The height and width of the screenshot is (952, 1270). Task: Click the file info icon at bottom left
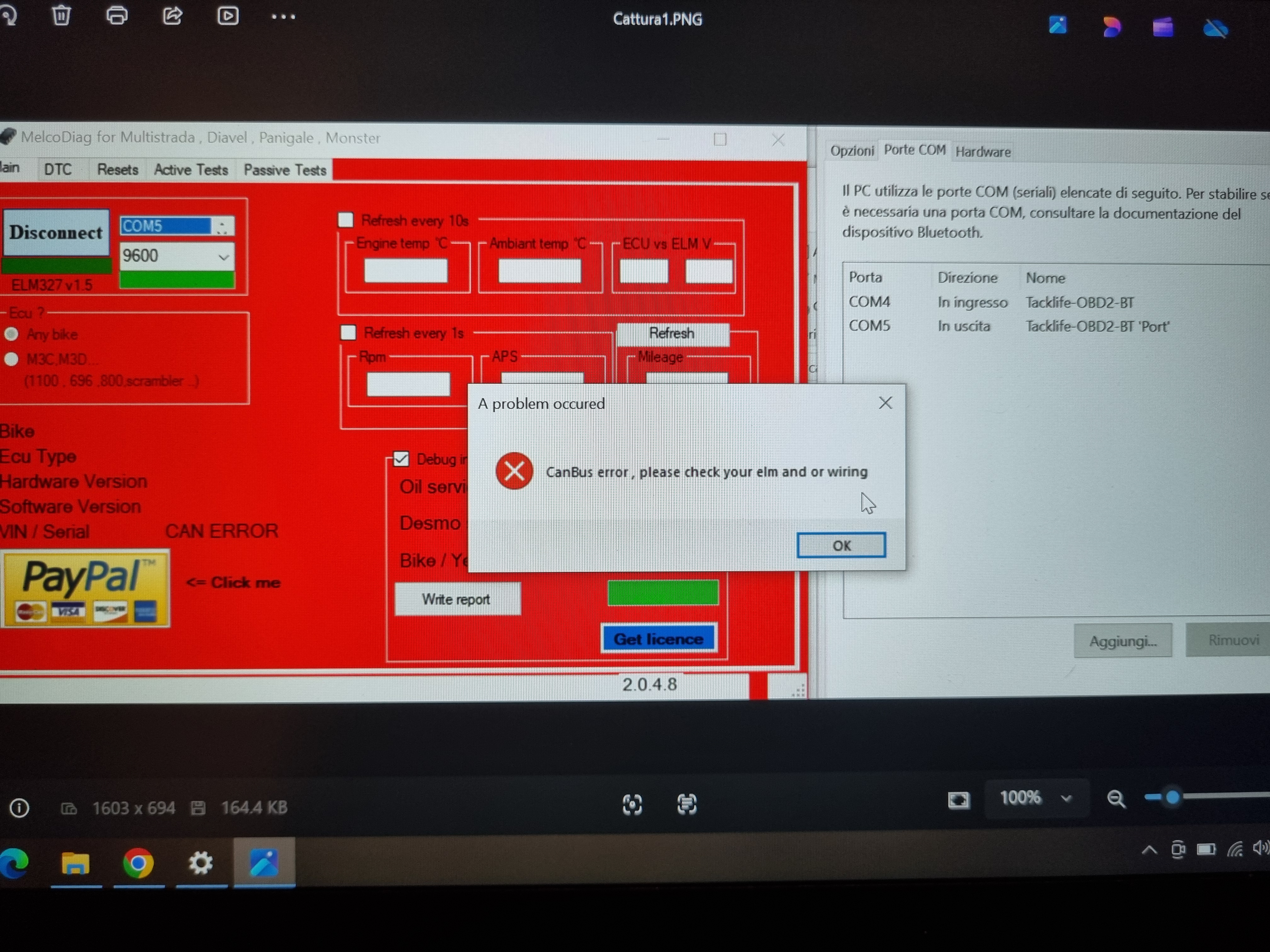(x=19, y=808)
